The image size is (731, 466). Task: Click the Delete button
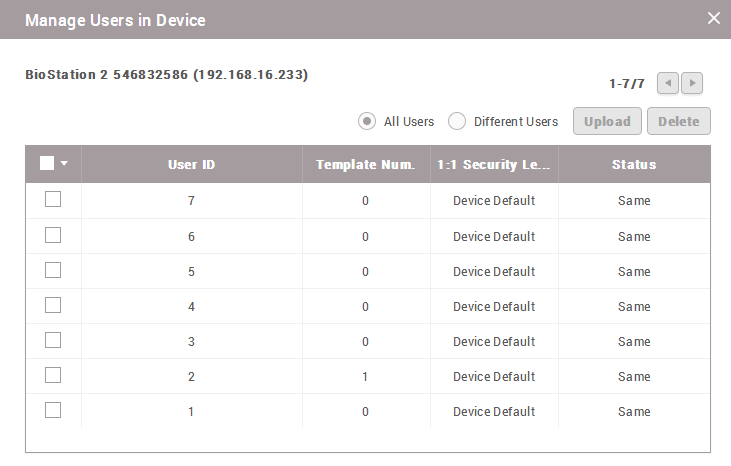pyautogui.click(x=679, y=121)
